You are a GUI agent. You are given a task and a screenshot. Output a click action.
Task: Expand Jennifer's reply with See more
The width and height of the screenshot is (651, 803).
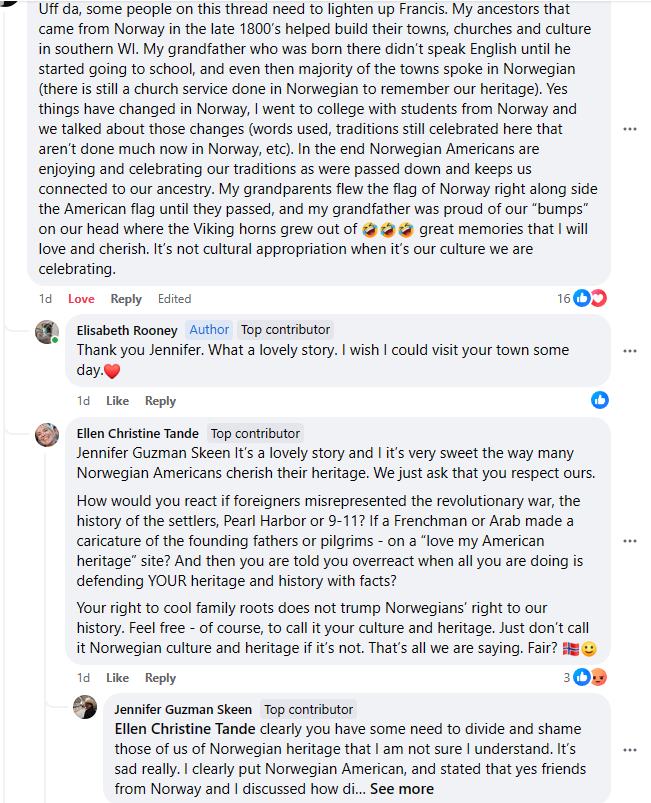coord(402,788)
